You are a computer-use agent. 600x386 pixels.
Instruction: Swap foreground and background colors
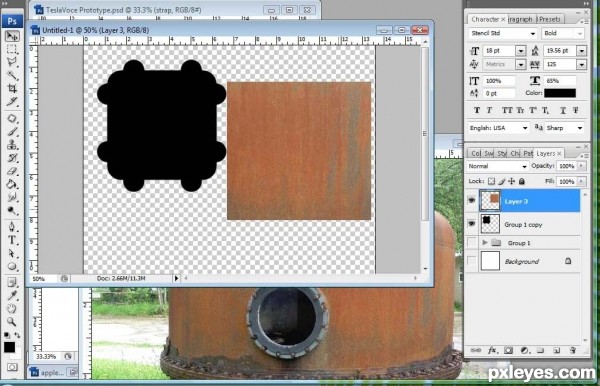[17, 335]
